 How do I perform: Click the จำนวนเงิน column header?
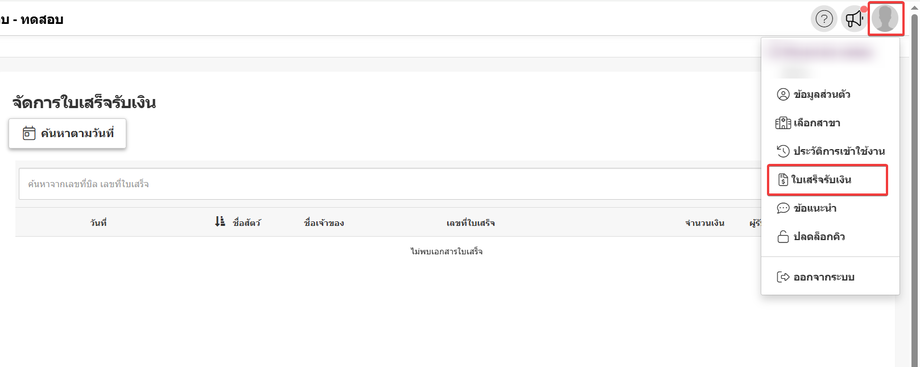pos(704,223)
